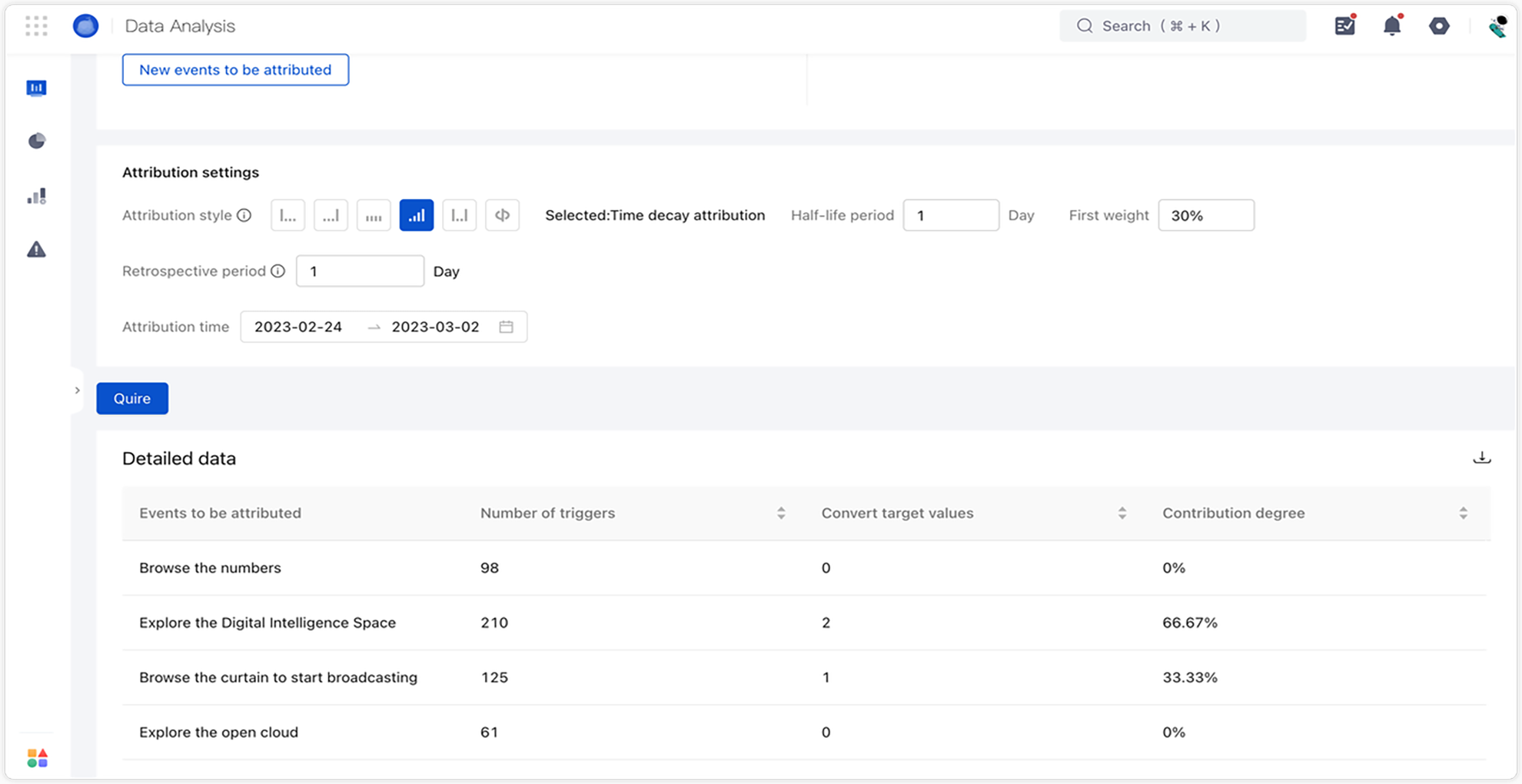This screenshot has height=784, width=1522.
Task: Open the task checklist icon in header
Action: click(1344, 26)
